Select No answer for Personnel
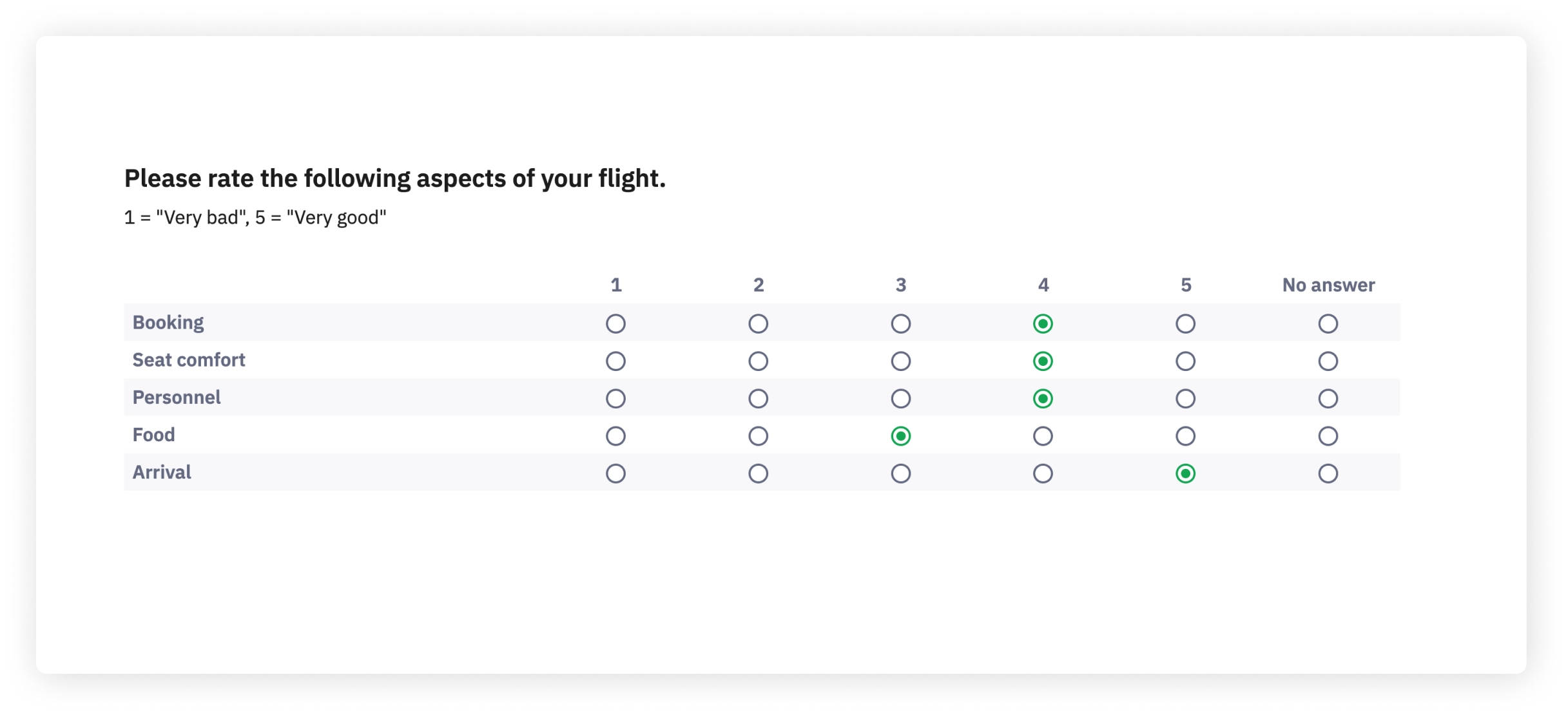Viewport: 1568px width, 715px height. point(1328,397)
